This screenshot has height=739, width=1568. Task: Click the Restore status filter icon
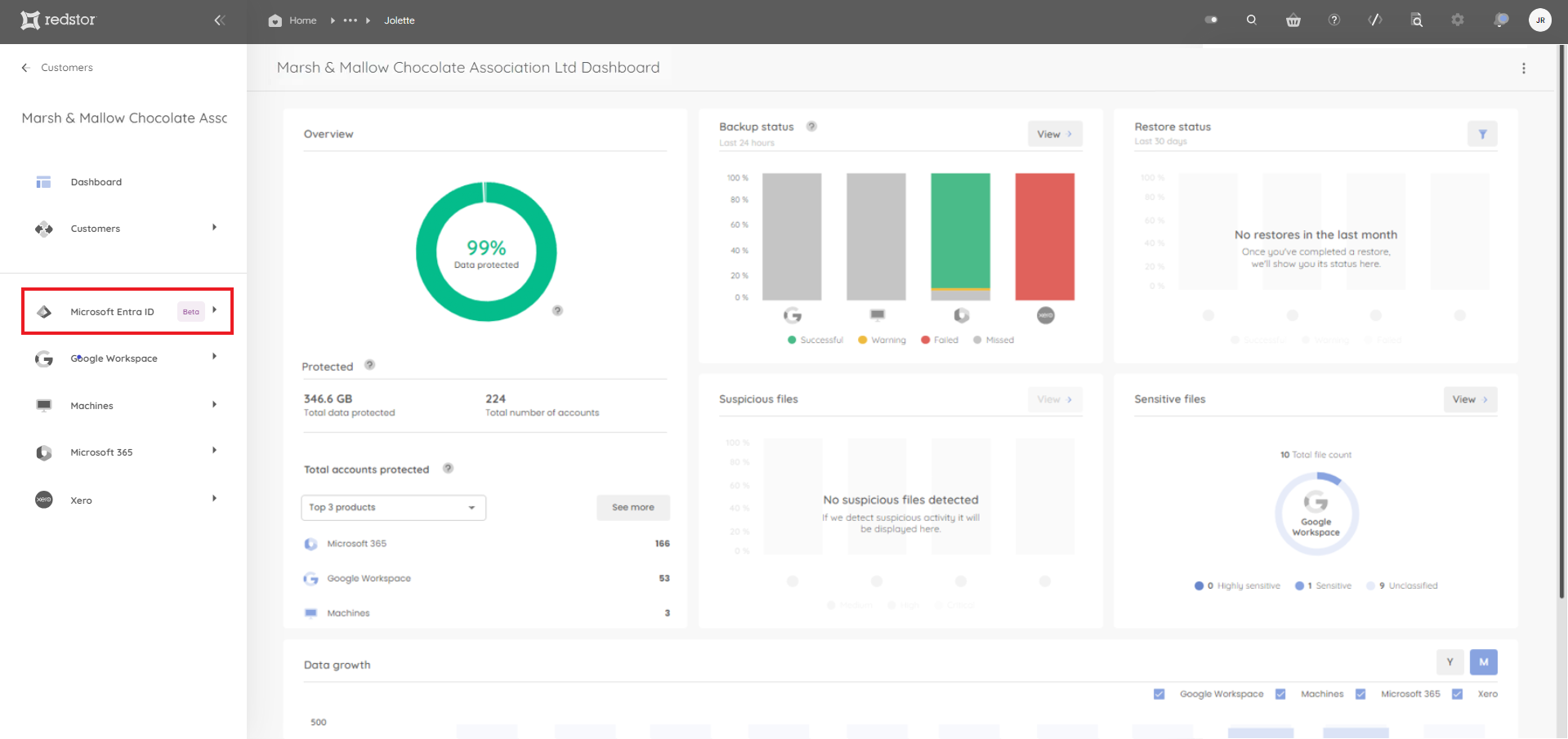click(x=1482, y=134)
